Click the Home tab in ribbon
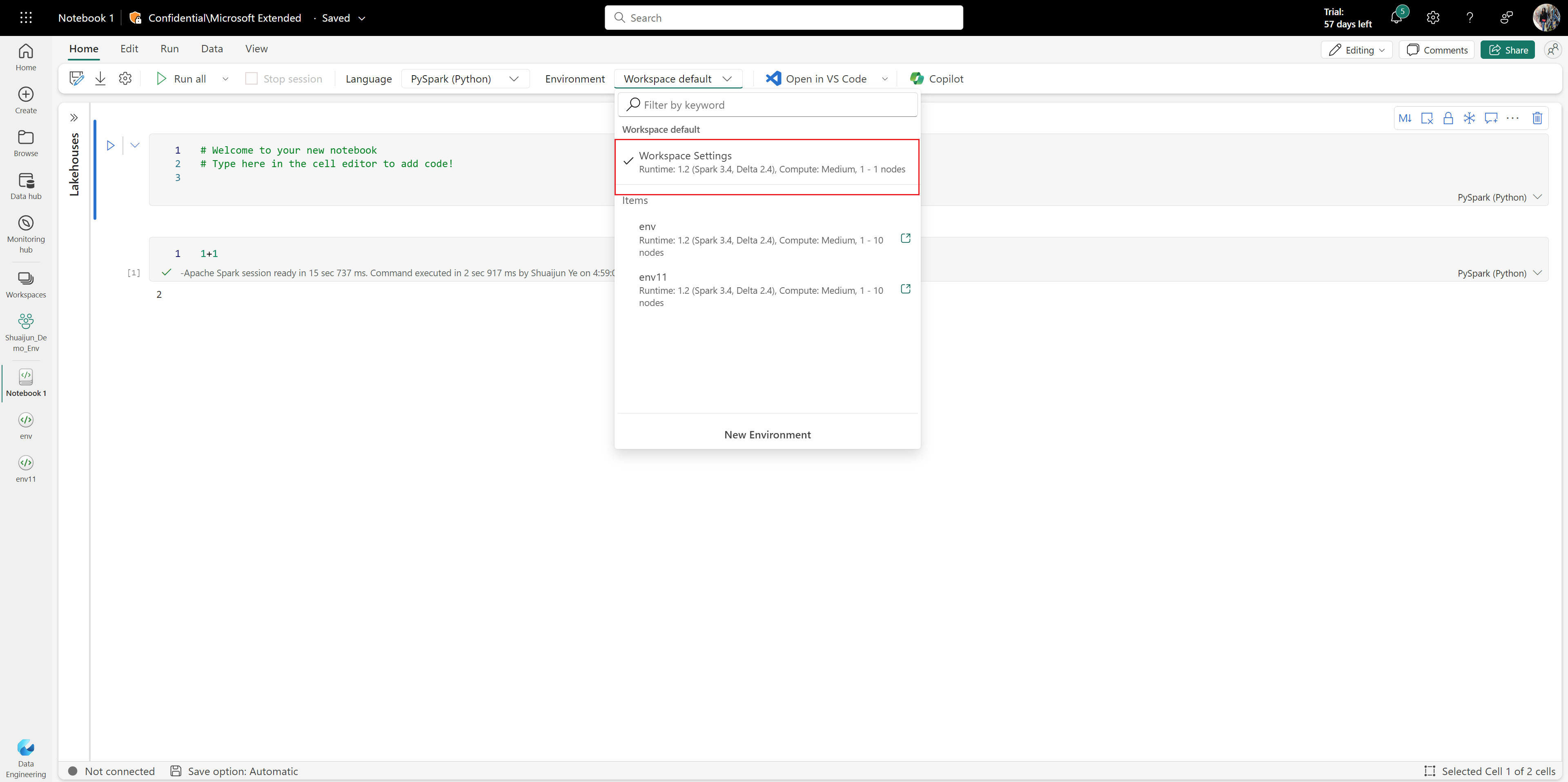This screenshot has width=1568, height=782. (83, 48)
